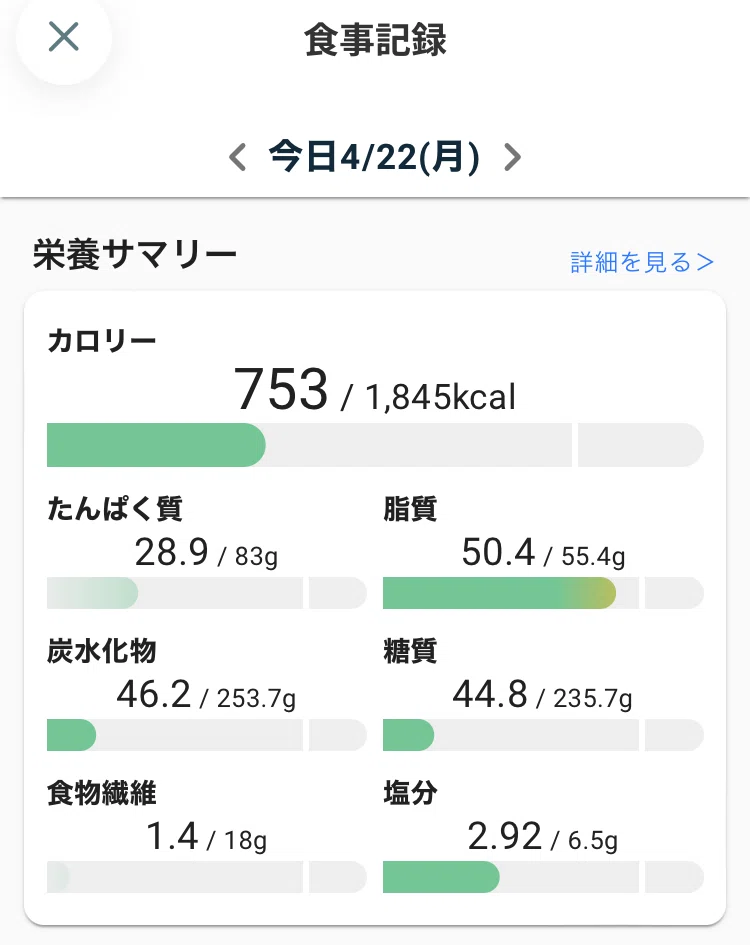Tap the 28.9 protein value
The height and width of the screenshot is (945, 750).
[171, 552]
